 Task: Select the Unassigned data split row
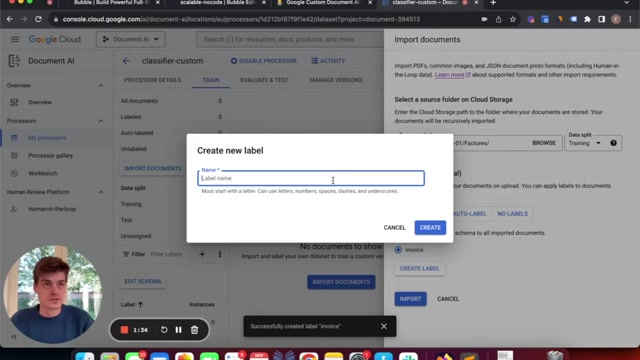pyautogui.click(x=152, y=236)
